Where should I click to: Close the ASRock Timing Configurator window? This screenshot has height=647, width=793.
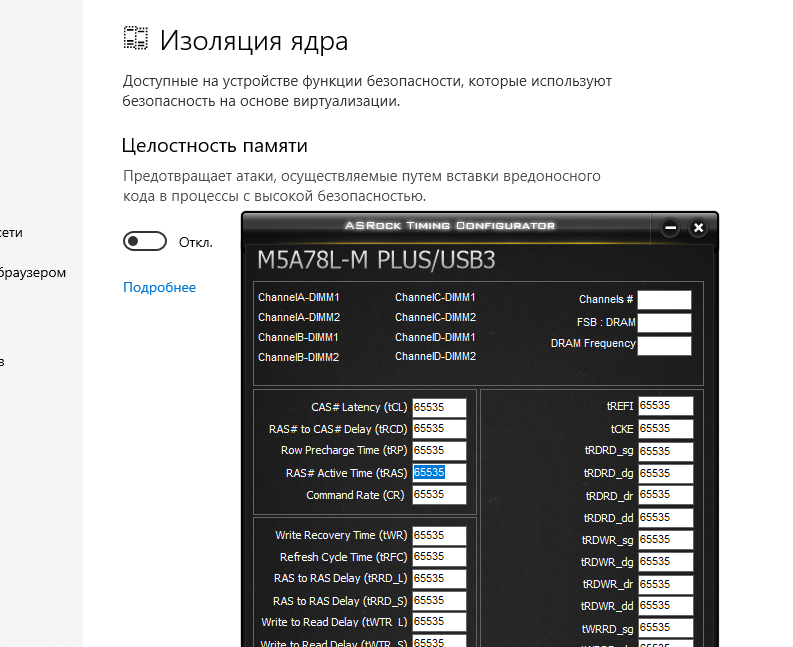[x=698, y=228]
